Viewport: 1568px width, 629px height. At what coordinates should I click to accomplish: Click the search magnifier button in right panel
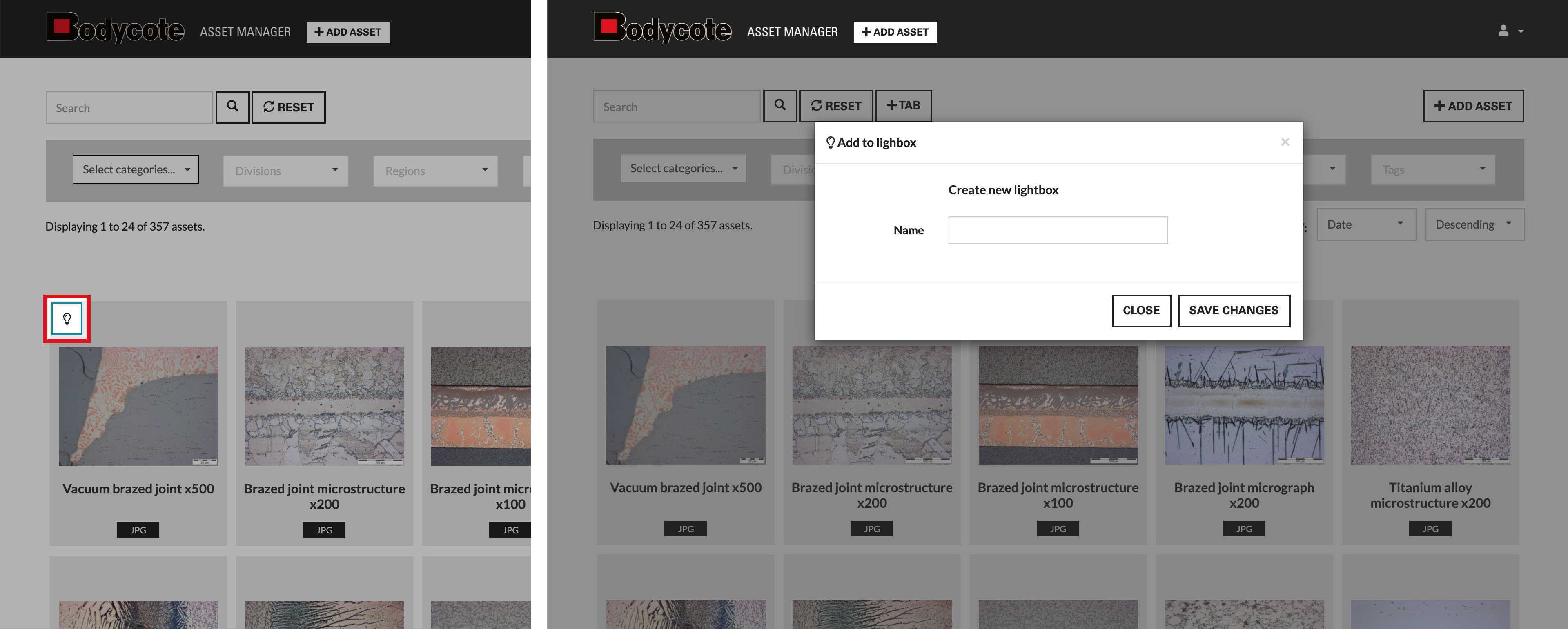pyautogui.click(x=780, y=106)
